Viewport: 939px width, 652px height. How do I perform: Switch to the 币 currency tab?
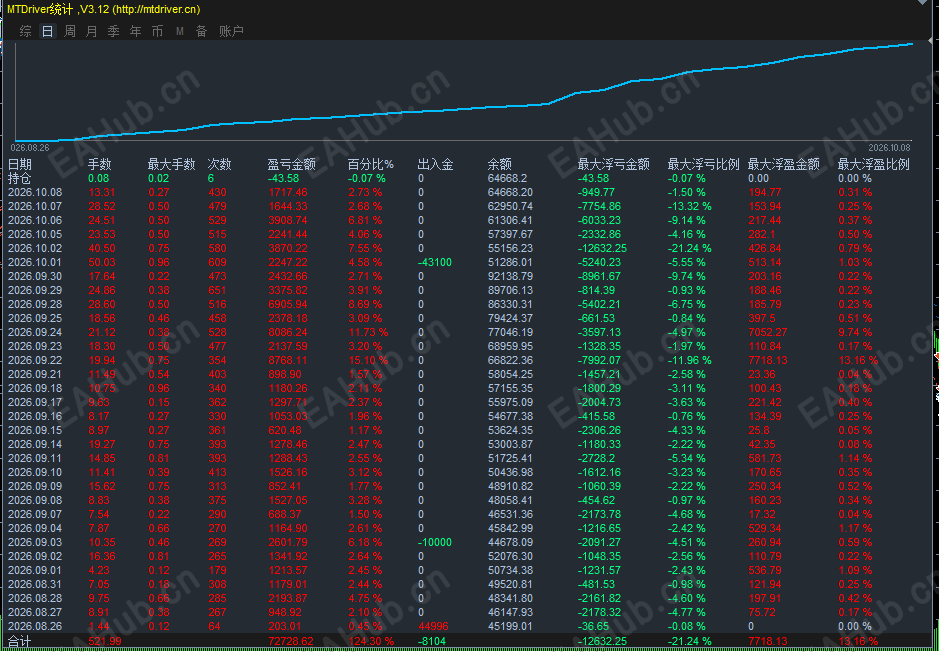(157, 31)
